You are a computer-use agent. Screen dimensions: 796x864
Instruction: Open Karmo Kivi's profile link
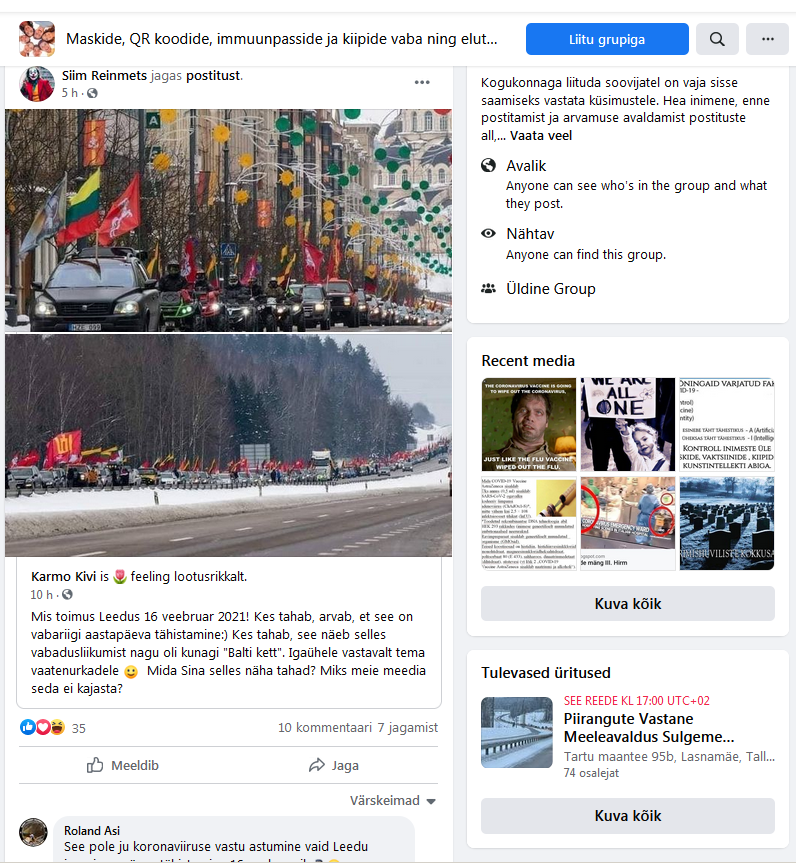pyautogui.click(x=63, y=576)
